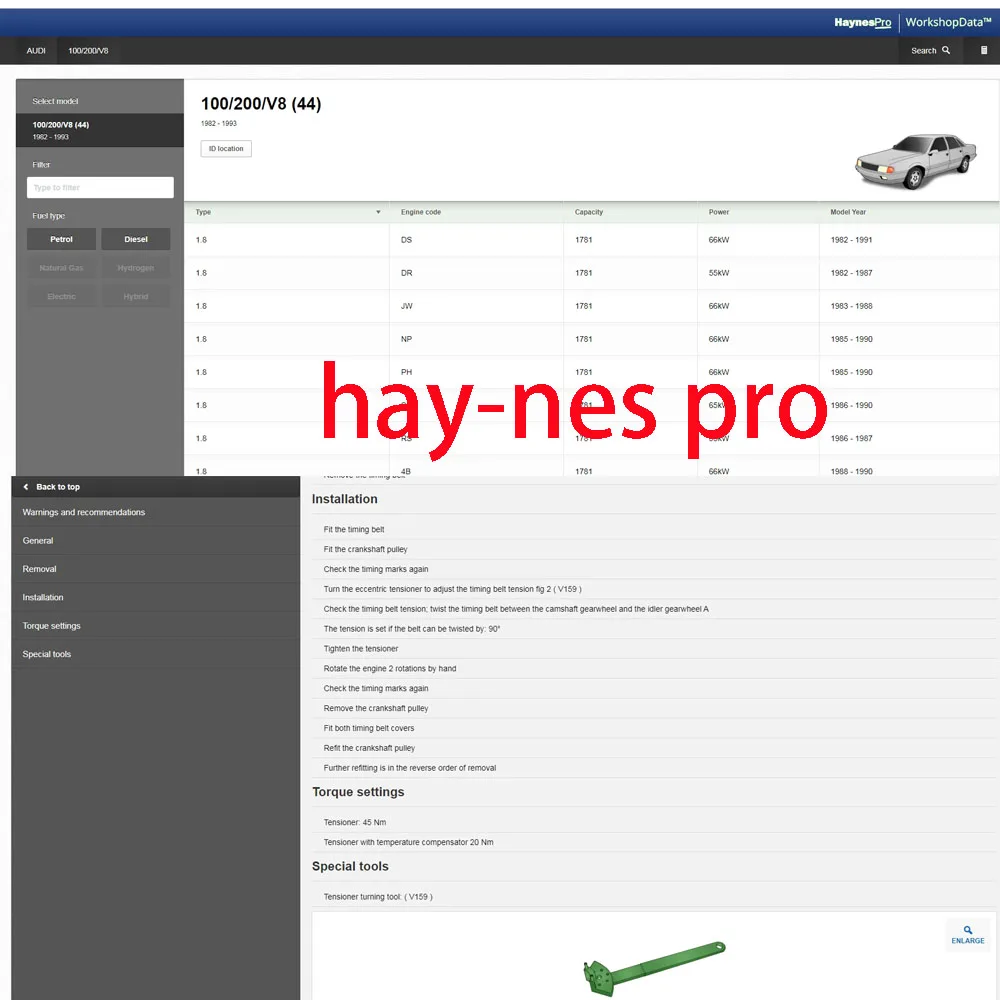Click the Type to filter input field
The height and width of the screenshot is (1000, 1000).
point(100,187)
